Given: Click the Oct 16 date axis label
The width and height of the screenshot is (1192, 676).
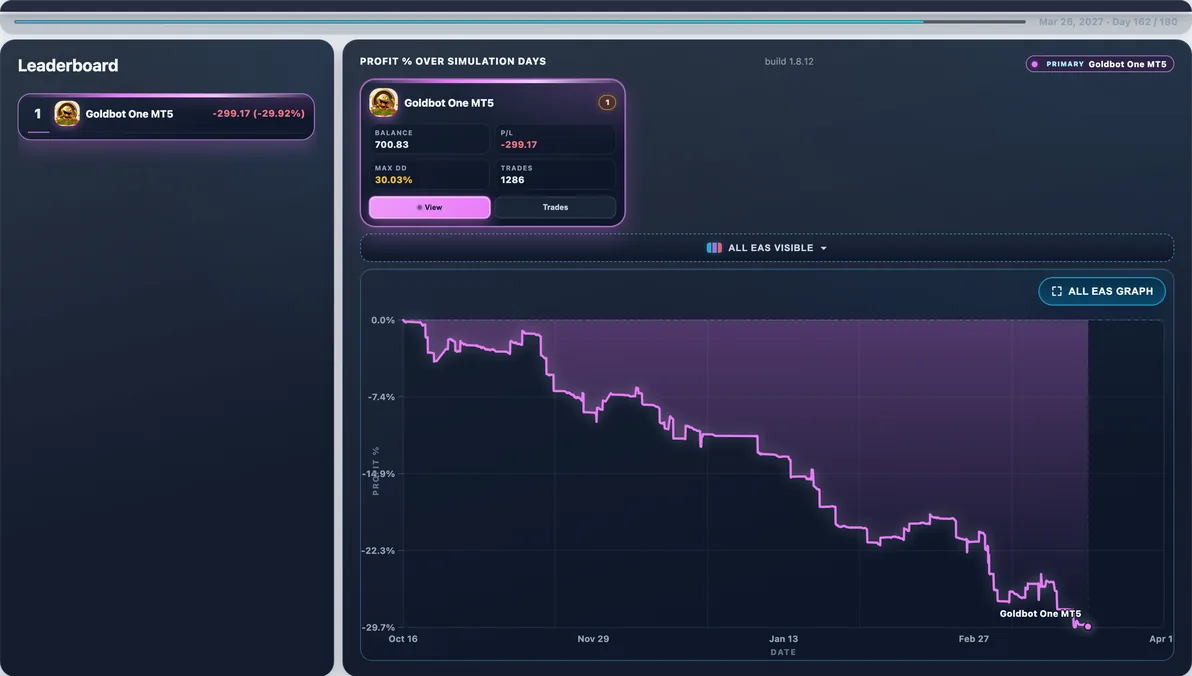Looking at the screenshot, I should point(403,639).
